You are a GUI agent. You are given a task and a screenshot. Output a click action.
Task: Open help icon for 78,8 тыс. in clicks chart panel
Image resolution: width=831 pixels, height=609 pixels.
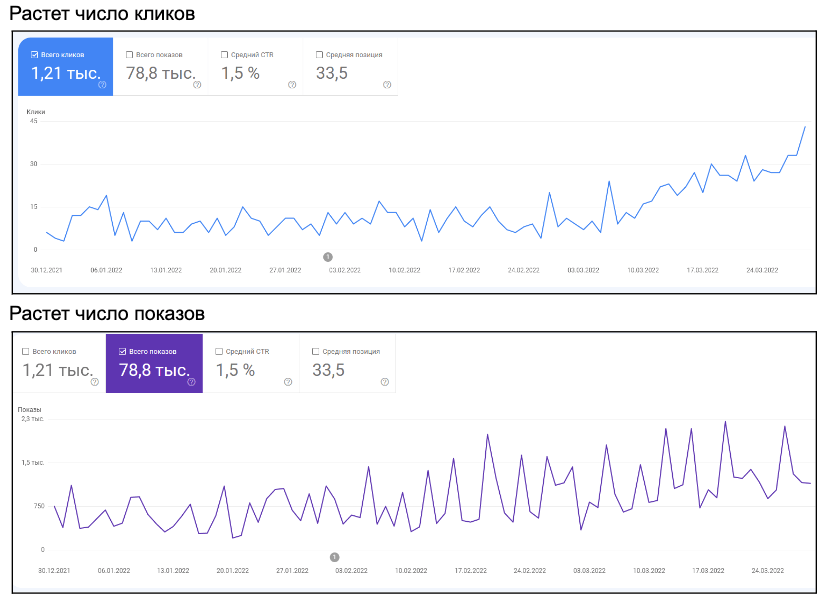[x=197, y=85]
